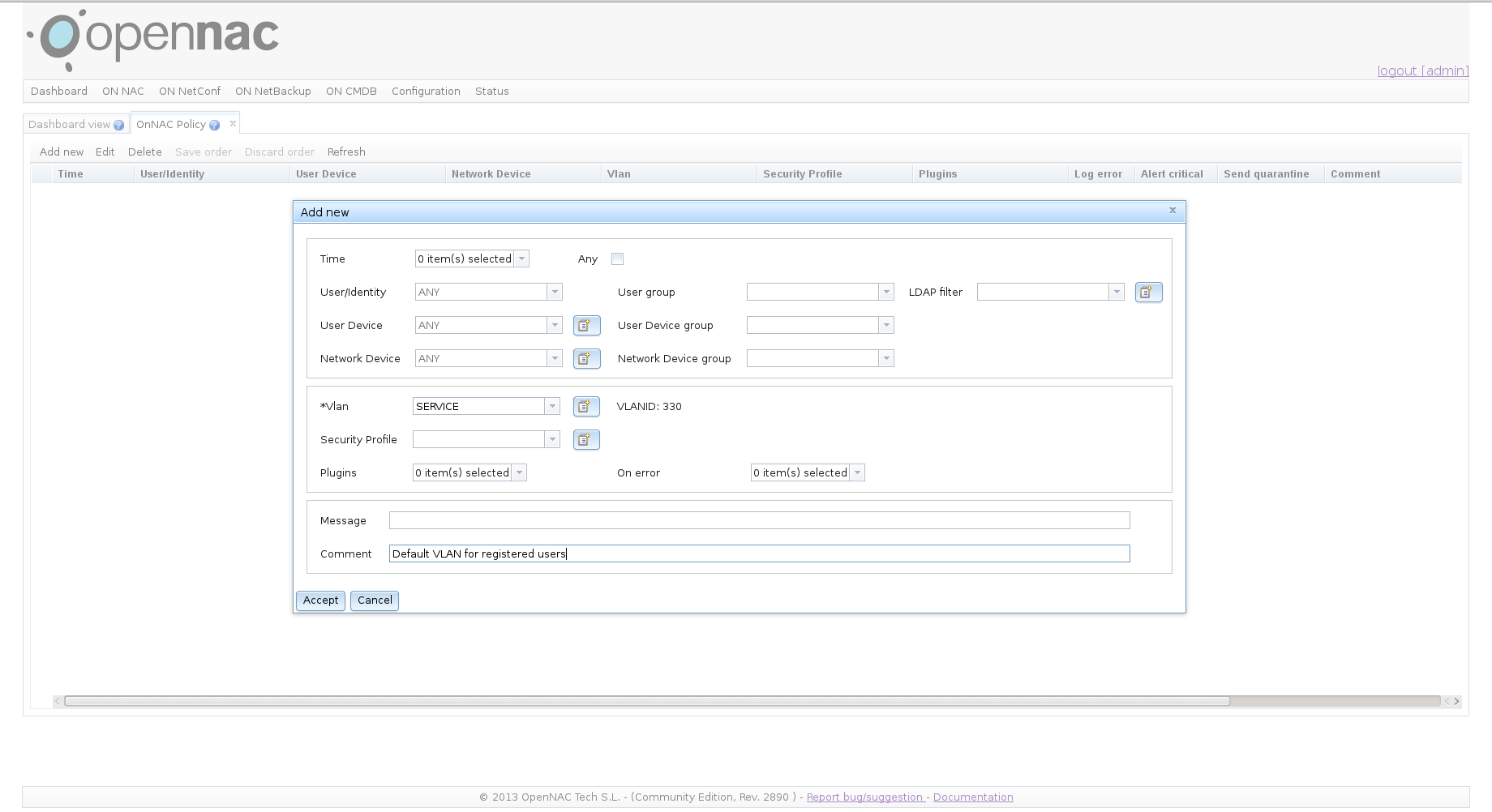Switch to the Dashboard view tab

click(x=69, y=125)
